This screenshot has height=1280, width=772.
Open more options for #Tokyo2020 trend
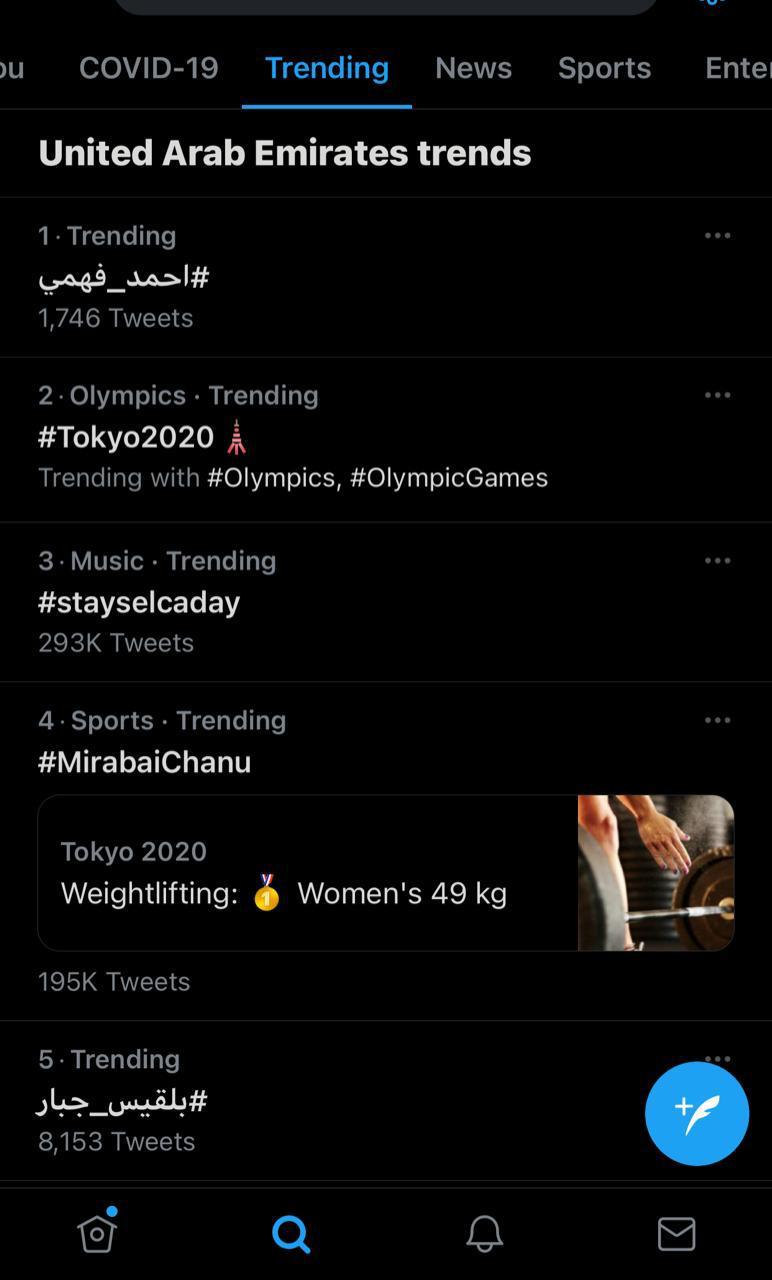[717, 395]
